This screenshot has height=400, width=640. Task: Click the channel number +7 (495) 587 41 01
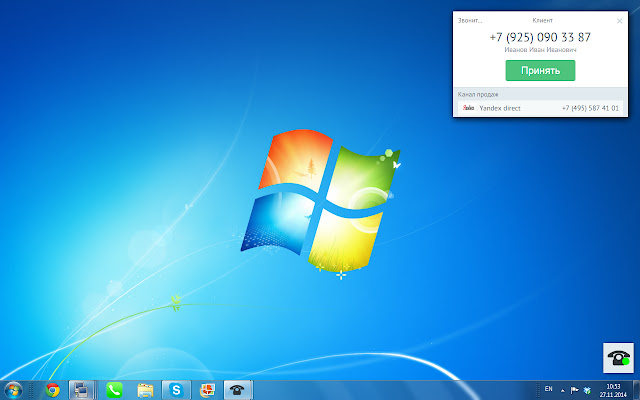590,108
